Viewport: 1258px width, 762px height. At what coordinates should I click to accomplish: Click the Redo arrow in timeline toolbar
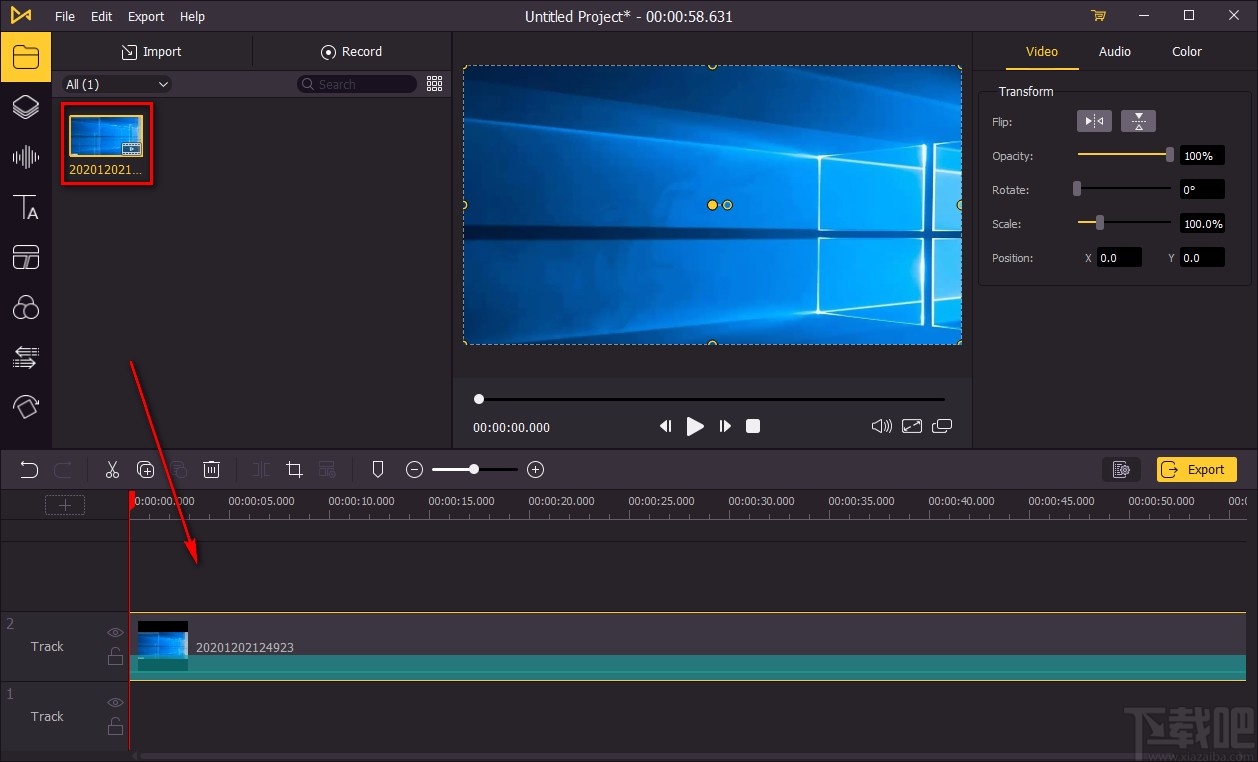click(62, 469)
